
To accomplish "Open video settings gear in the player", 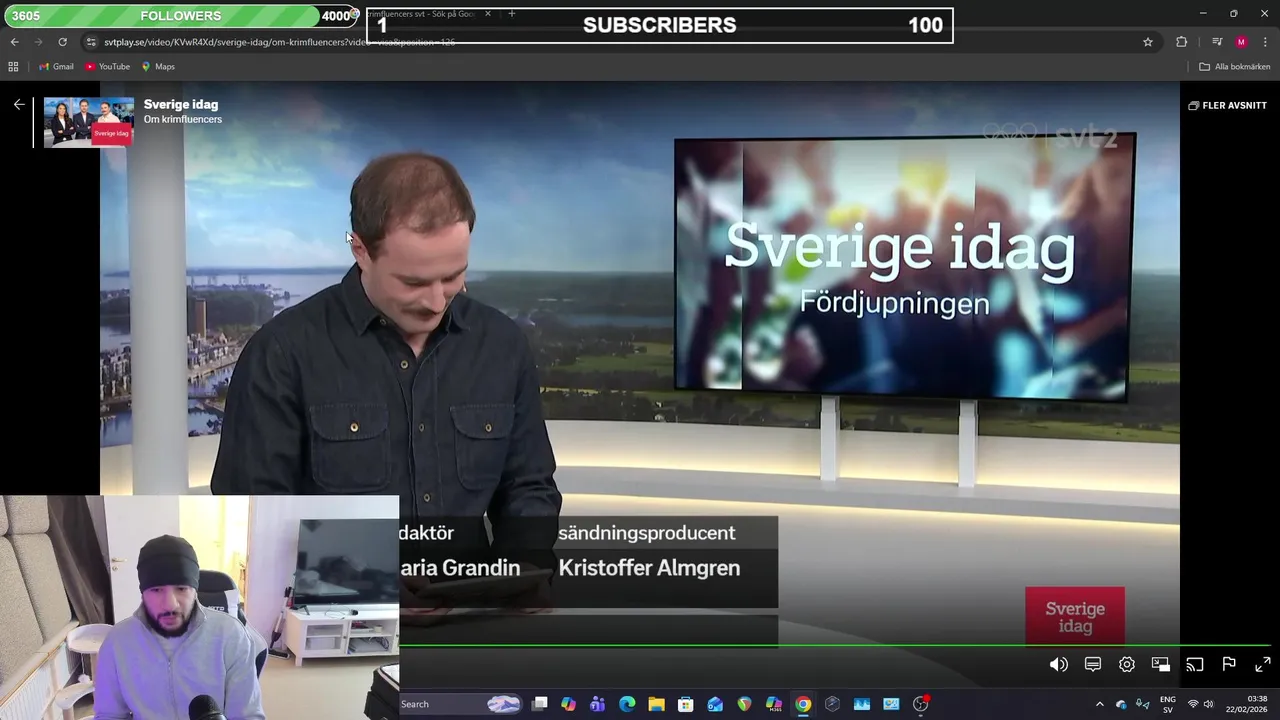I will [1127, 665].
